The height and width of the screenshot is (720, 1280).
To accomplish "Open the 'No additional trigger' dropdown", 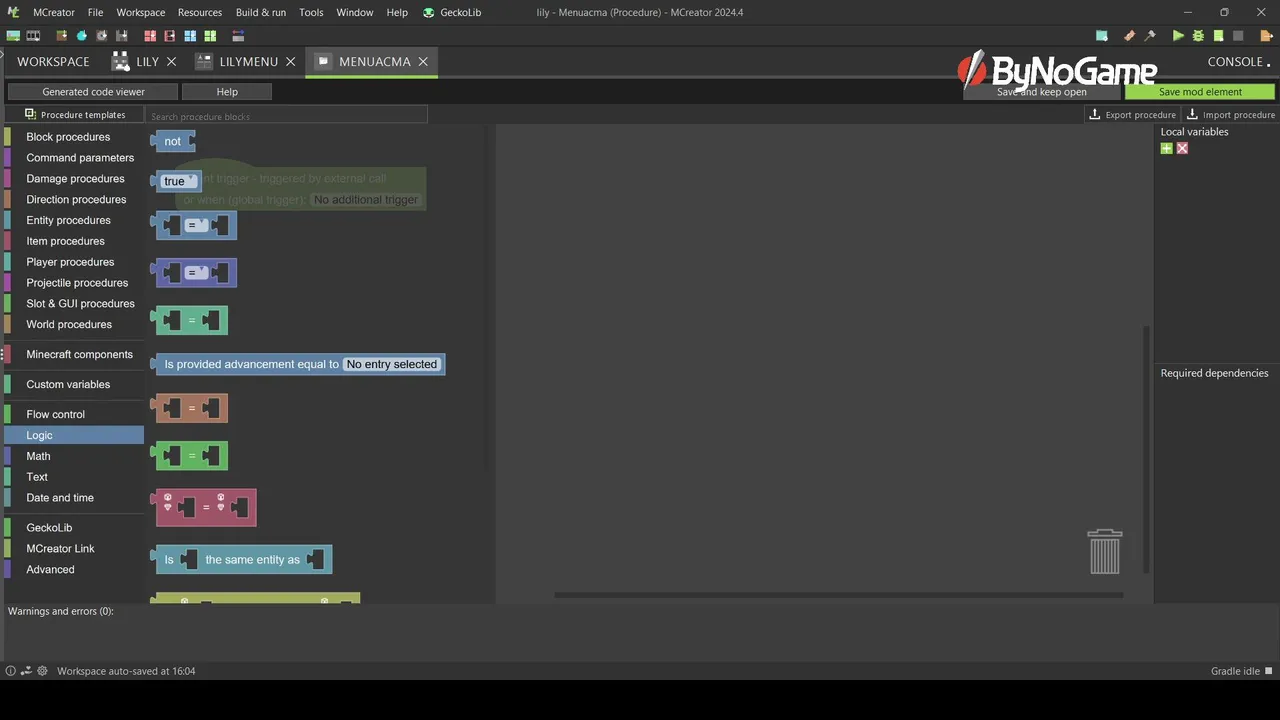I will [x=366, y=200].
